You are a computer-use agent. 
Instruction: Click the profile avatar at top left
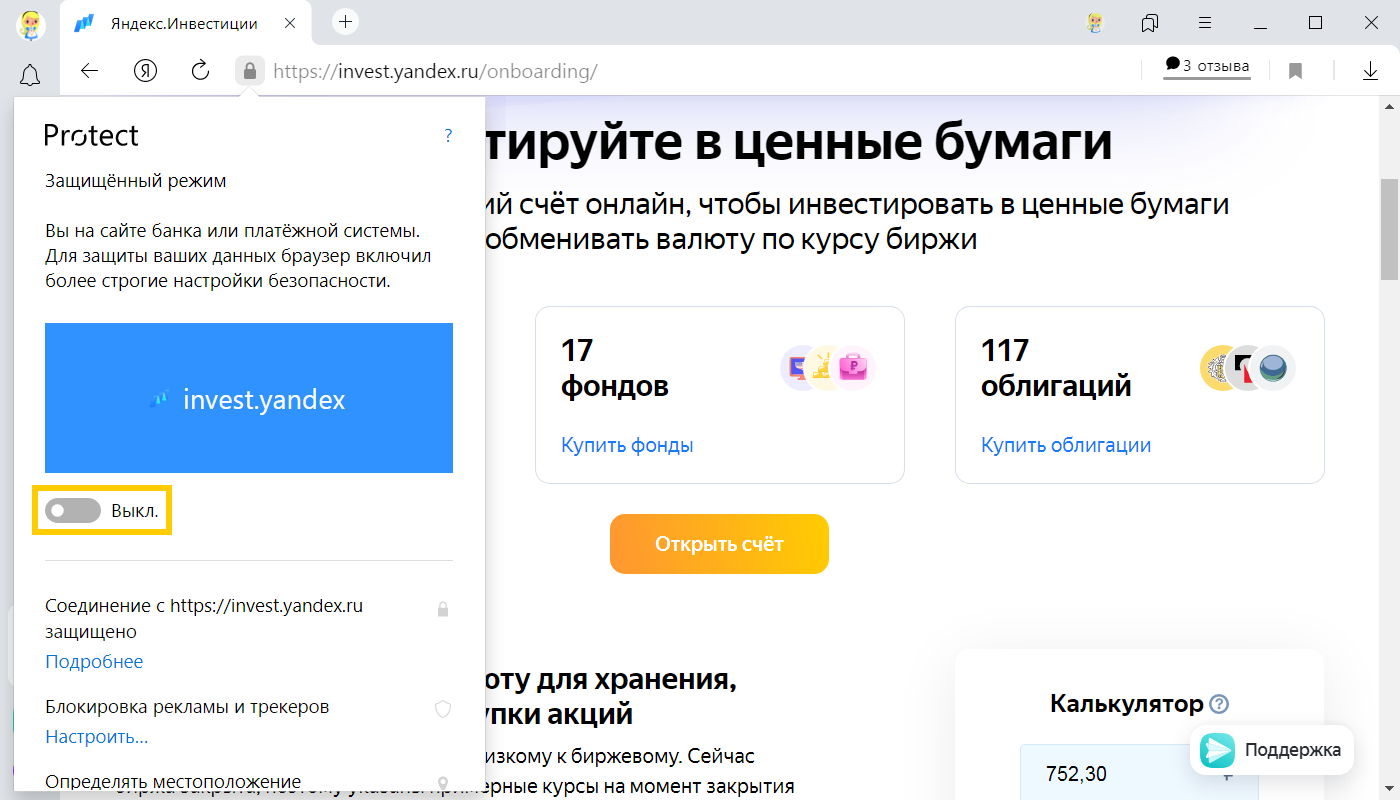[x=30, y=23]
